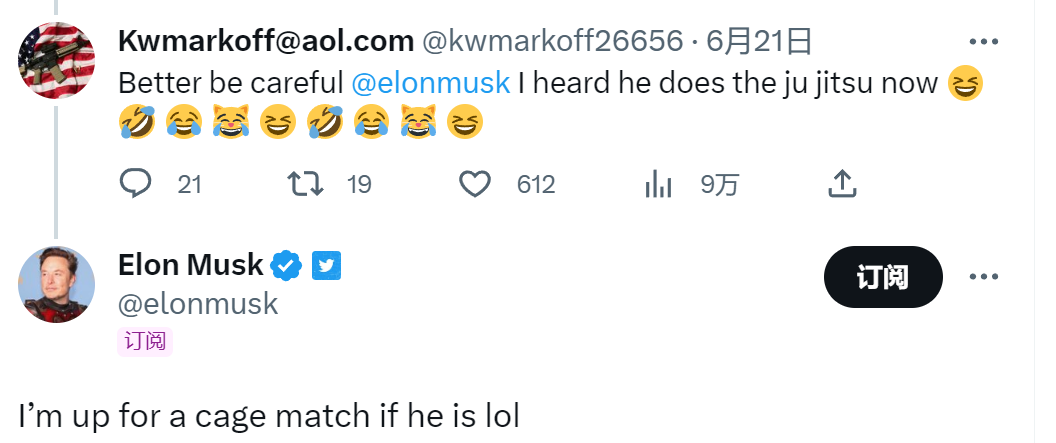Click the @kwmarkoff26656 handle

(552, 42)
